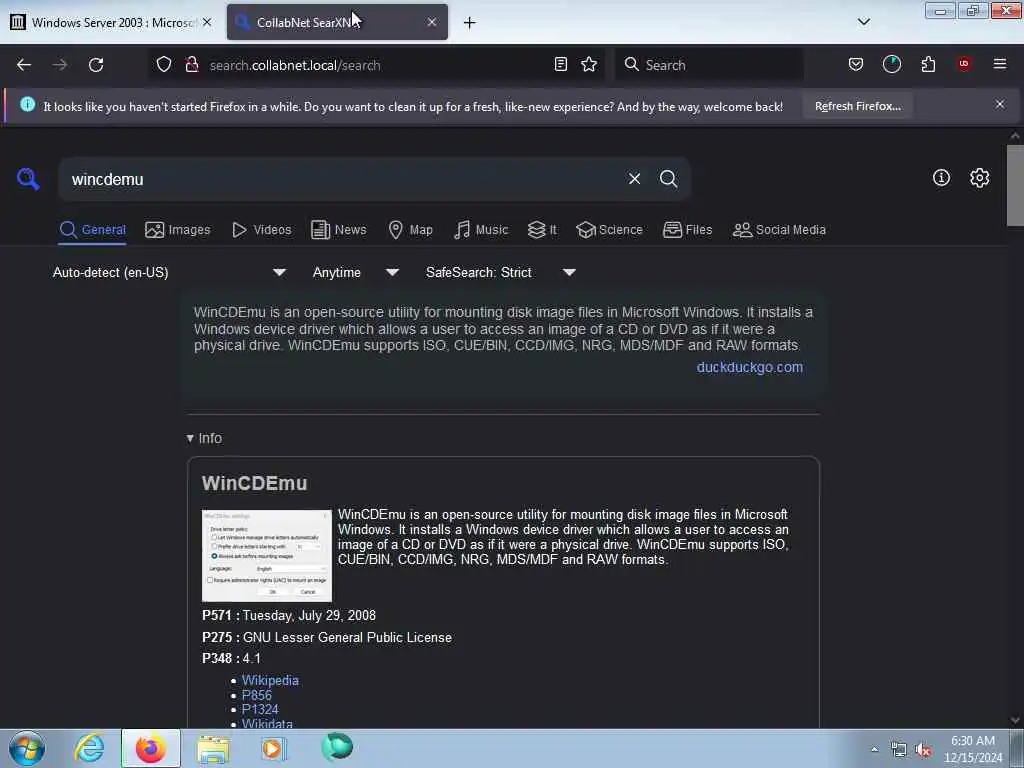1024x768 pixels.
Task: Click the WinCDEmu settings thumbnail image
Action: click(266, 556)
